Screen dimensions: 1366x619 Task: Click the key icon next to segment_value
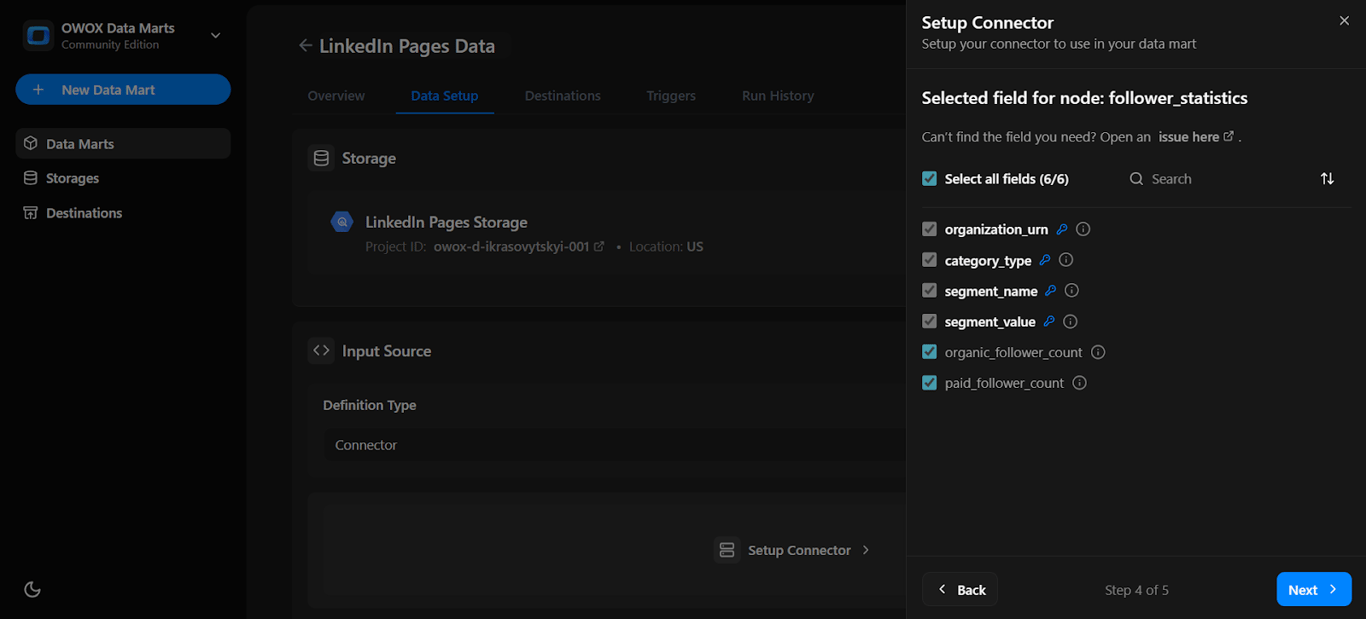point(1049,321)
